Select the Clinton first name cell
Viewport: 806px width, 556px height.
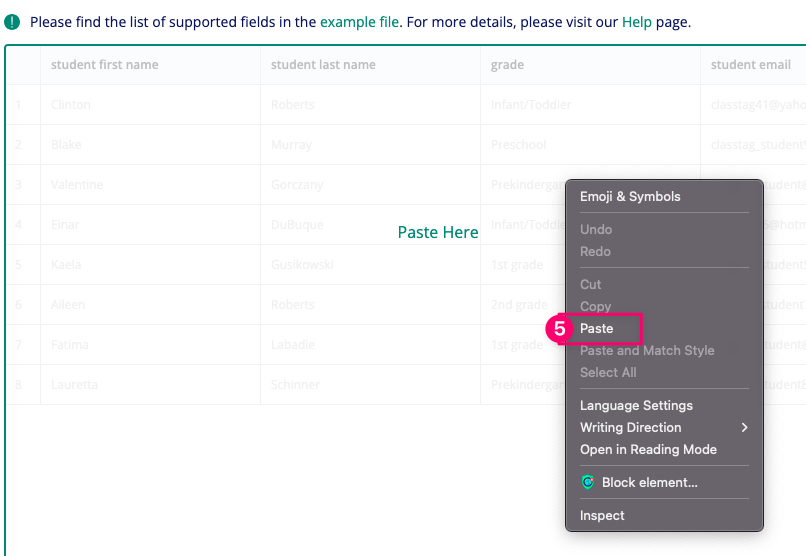[71, 105]
